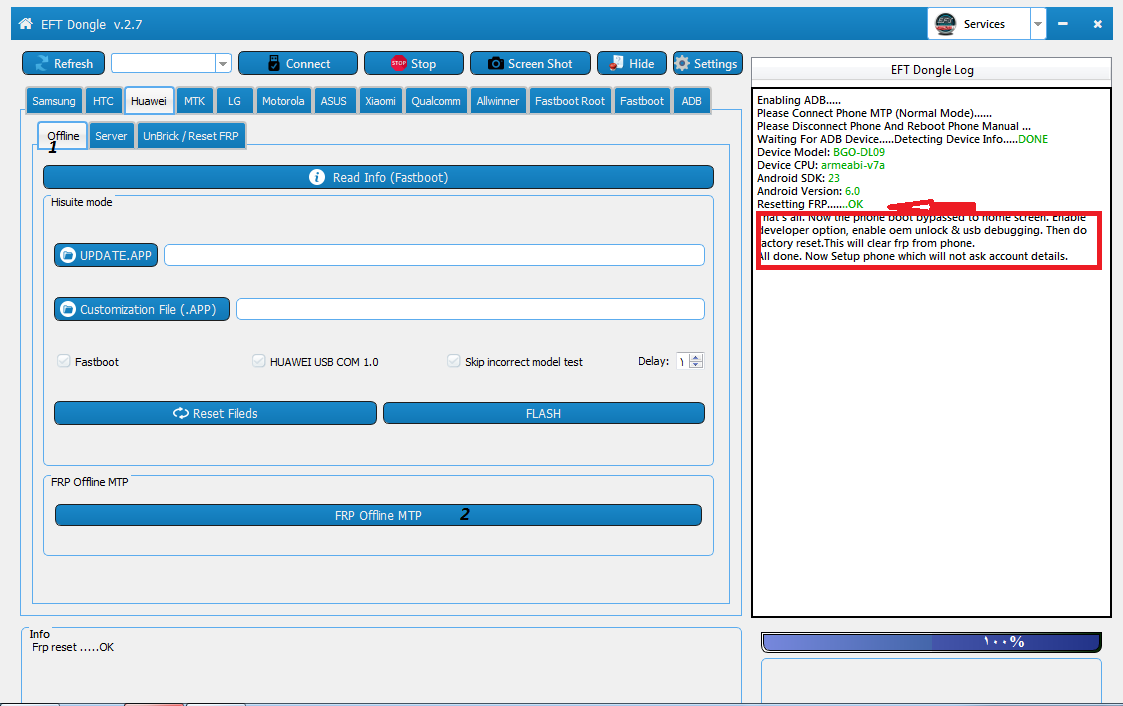The image size is (1123, 706).
Task: Click the EFT logo beside Services
Action: click(945, 24)
